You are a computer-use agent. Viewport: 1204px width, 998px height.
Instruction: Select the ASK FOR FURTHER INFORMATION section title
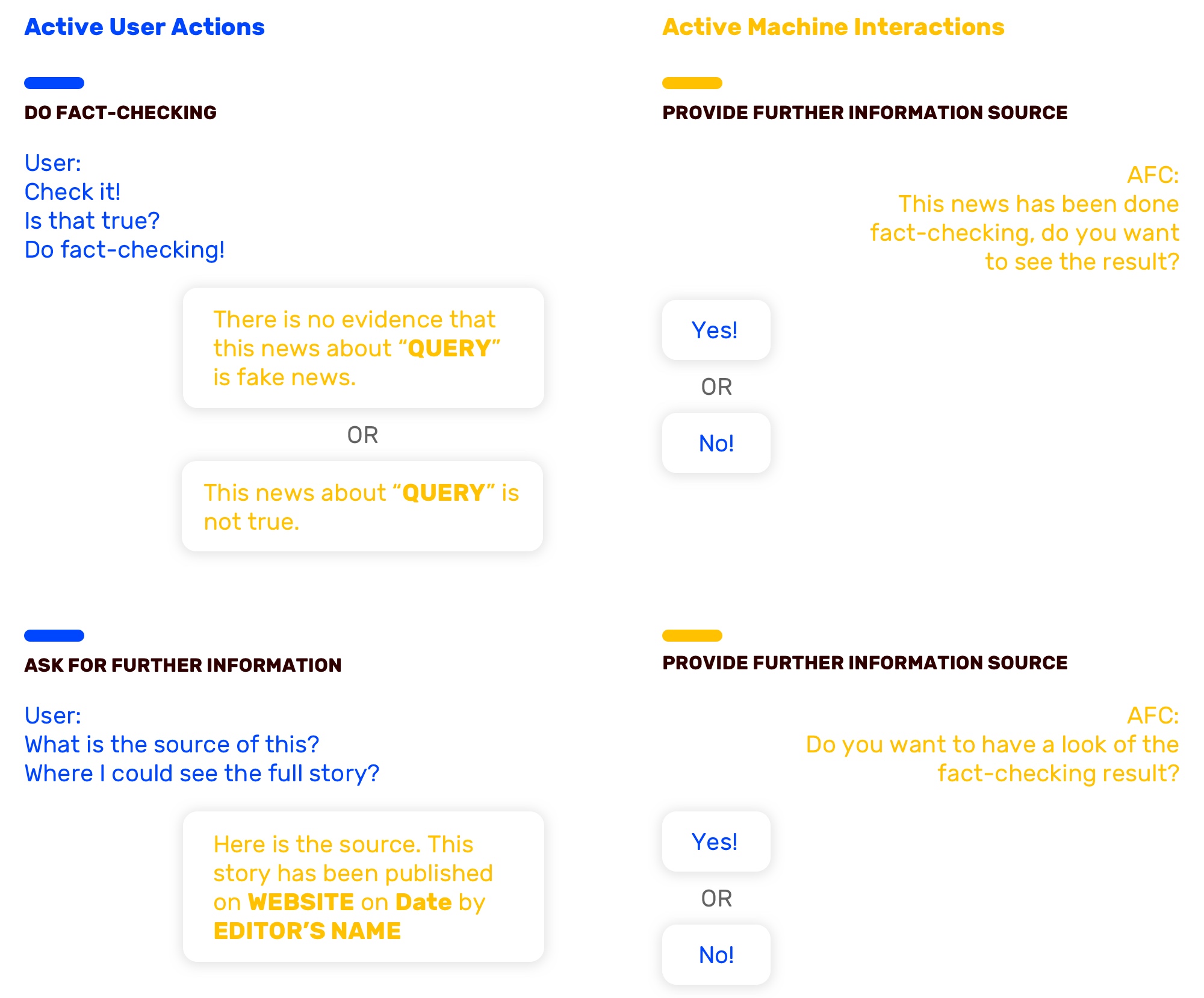click(183, 665)
